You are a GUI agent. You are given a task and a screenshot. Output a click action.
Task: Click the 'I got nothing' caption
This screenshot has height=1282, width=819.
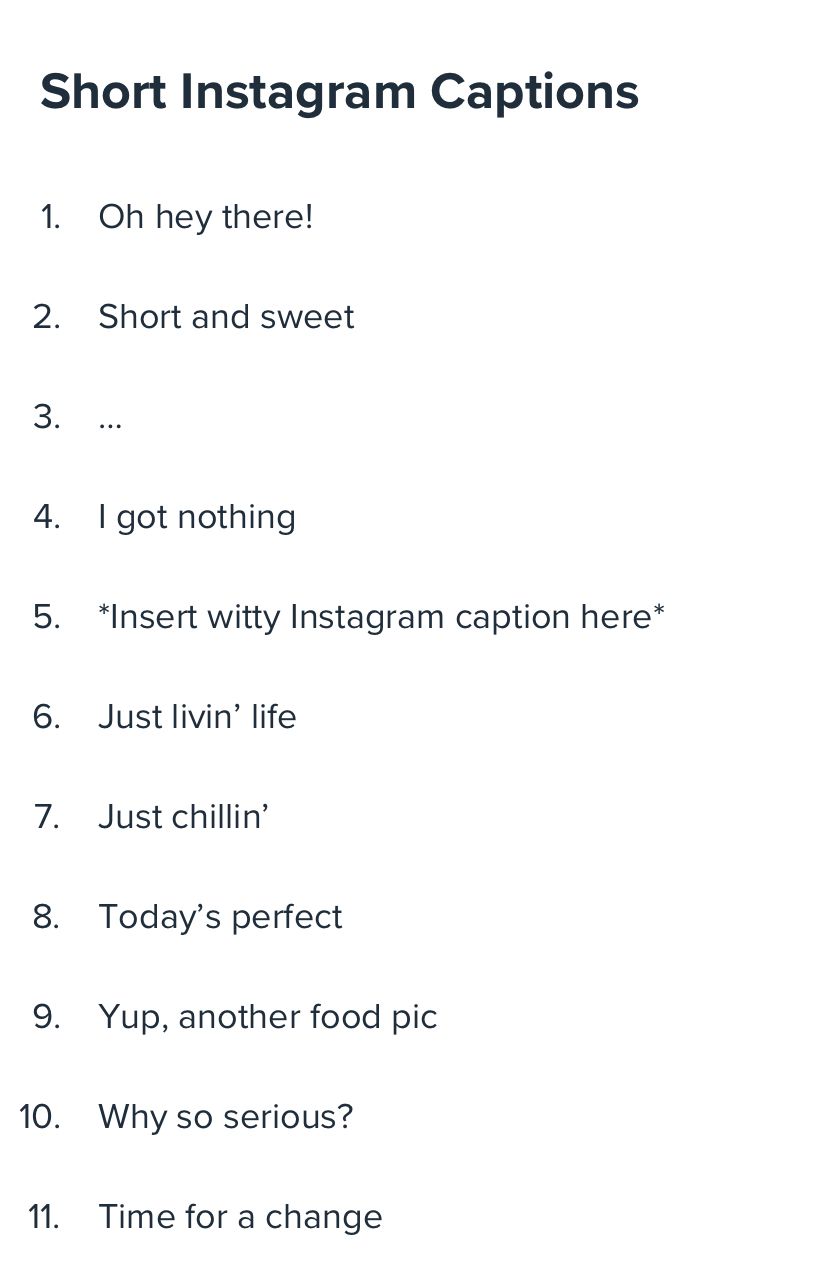tap(197, 518)
